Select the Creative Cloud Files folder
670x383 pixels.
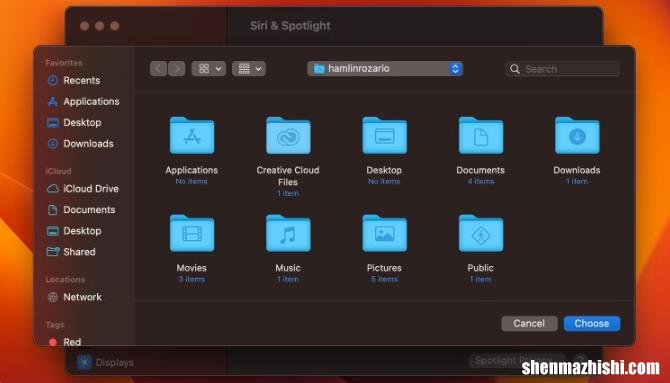pos(288,135)
